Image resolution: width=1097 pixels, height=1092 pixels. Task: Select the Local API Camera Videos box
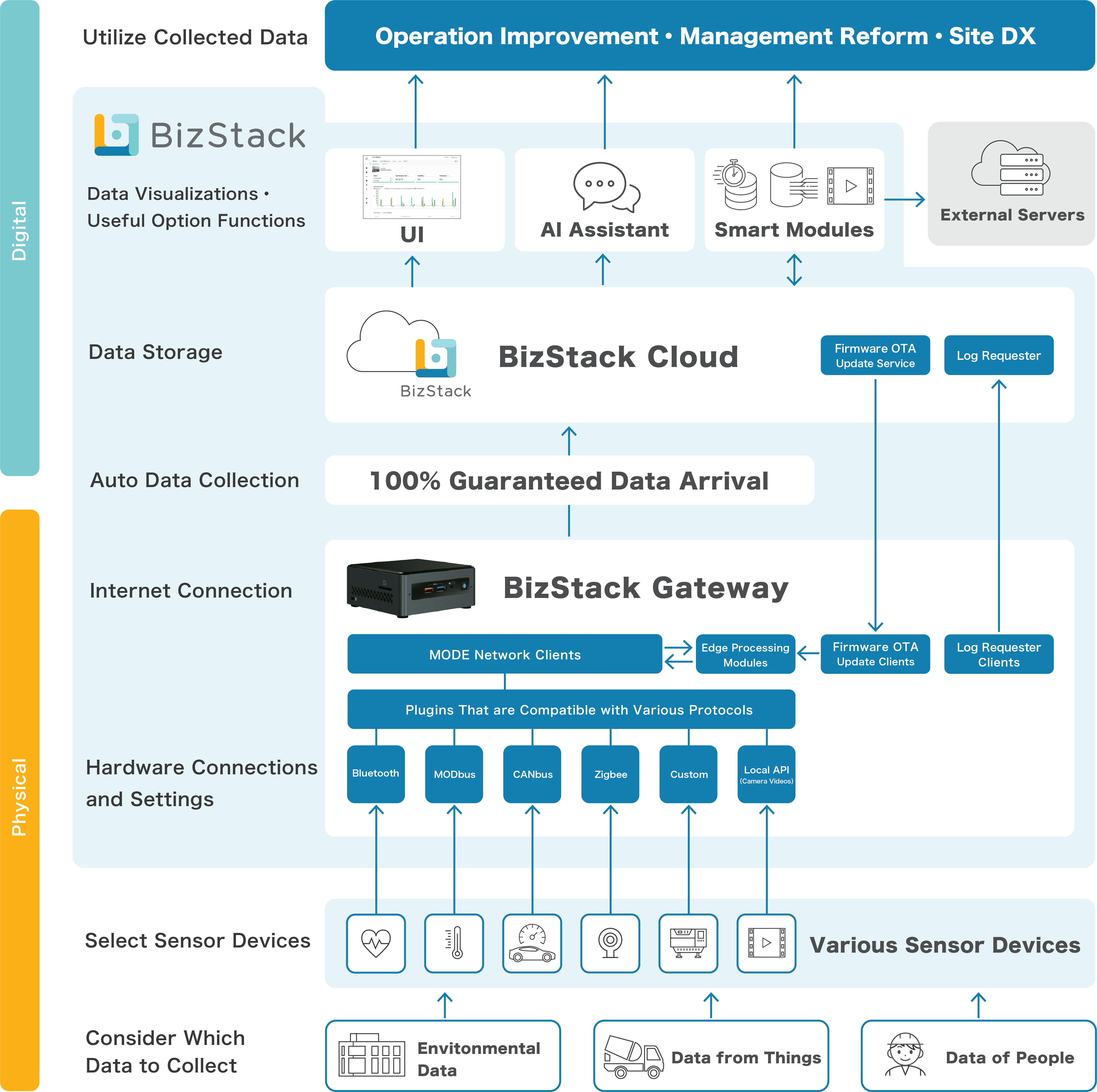pos(767,774)
